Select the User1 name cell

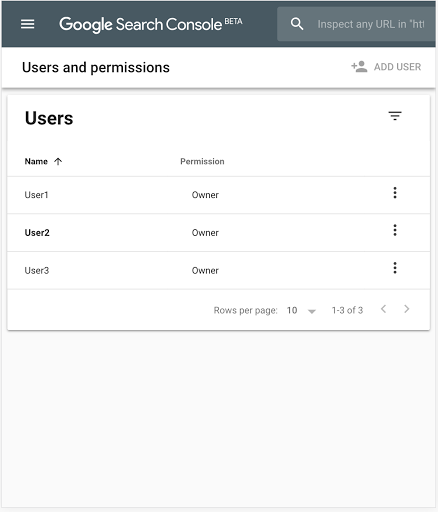pos(37,195)
